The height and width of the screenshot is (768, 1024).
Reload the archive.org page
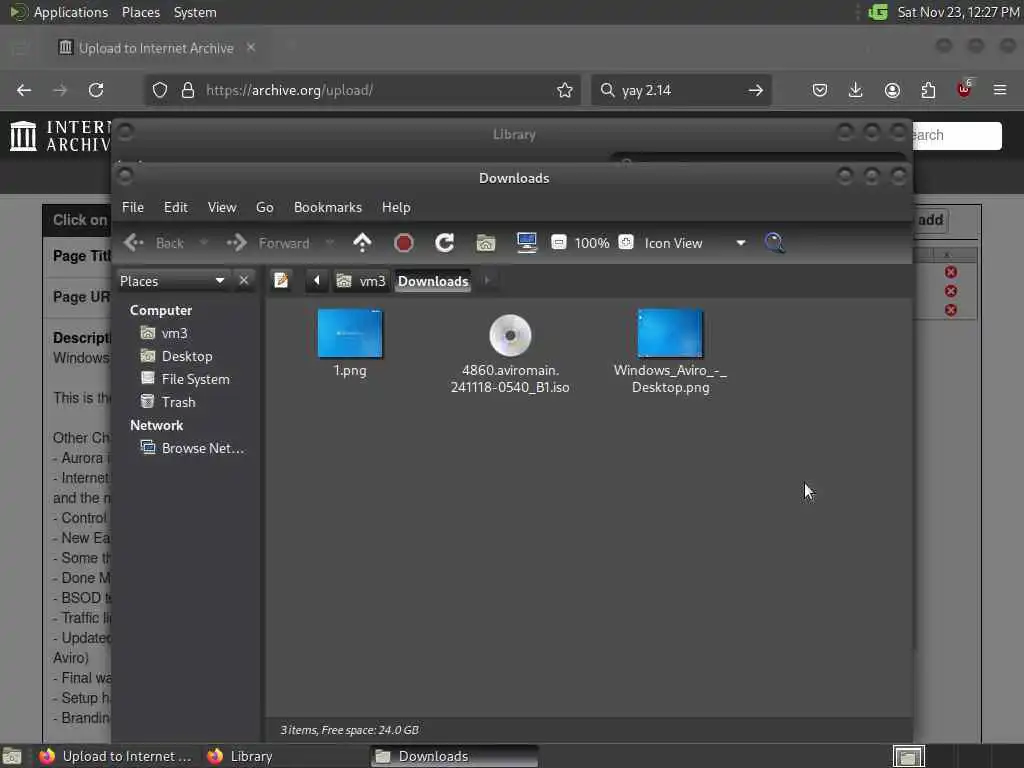96,90
